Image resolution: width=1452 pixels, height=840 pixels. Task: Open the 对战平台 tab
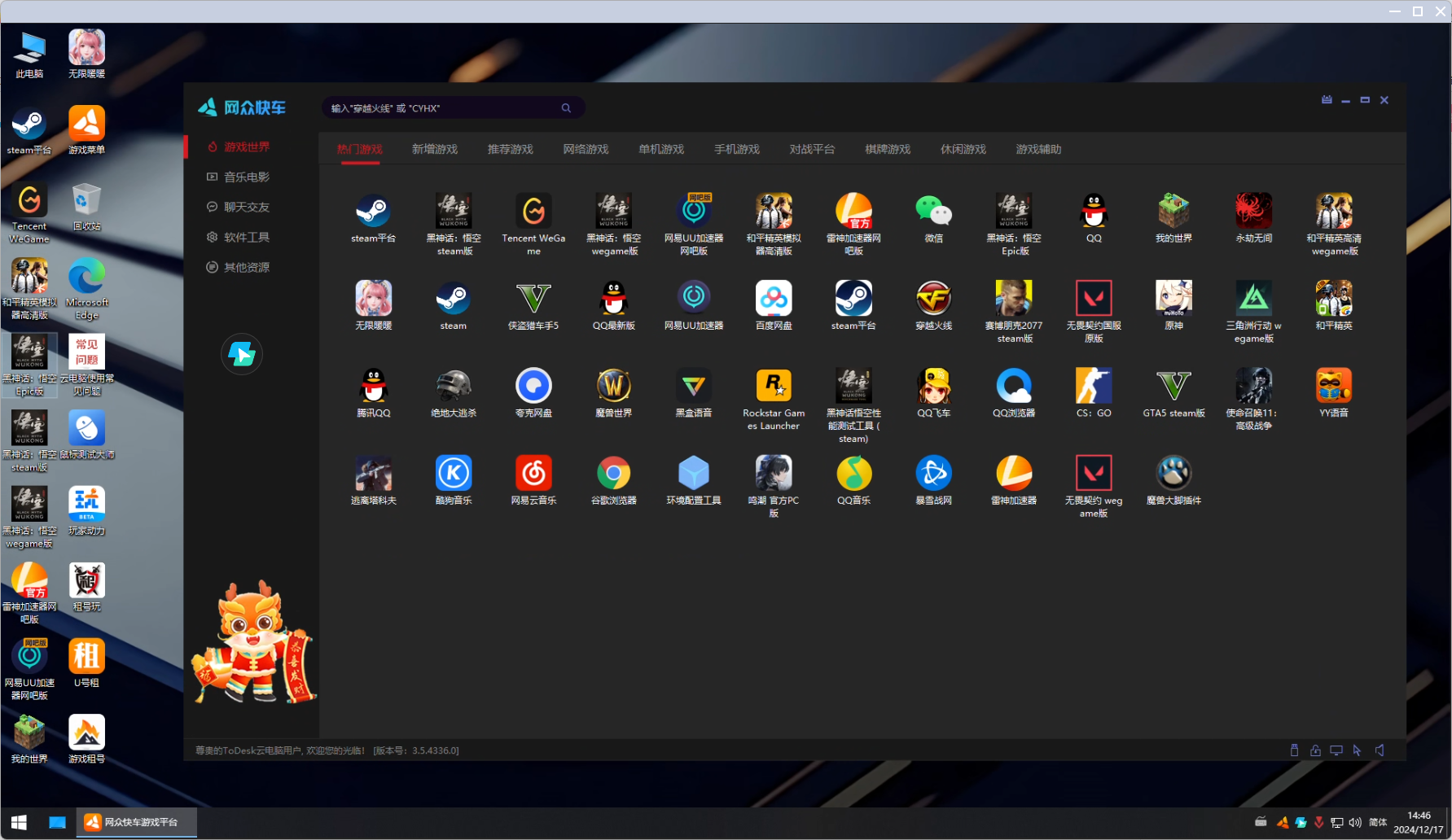(x=812, y=150)
